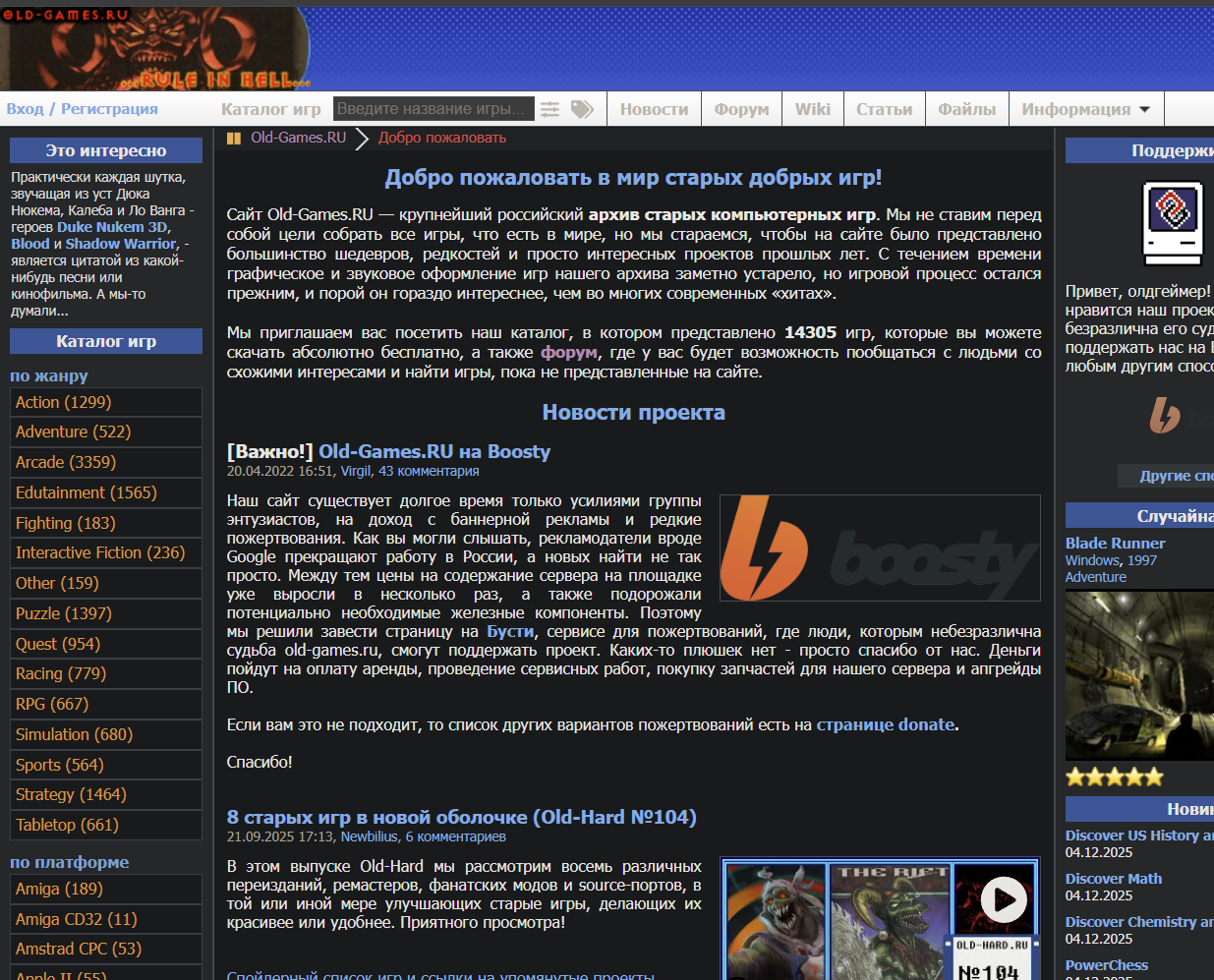The height and width of the screenshot is (980, 1214).
Task: Click the Duke Nukem 3D link
Action: click(x=112, y=227)
